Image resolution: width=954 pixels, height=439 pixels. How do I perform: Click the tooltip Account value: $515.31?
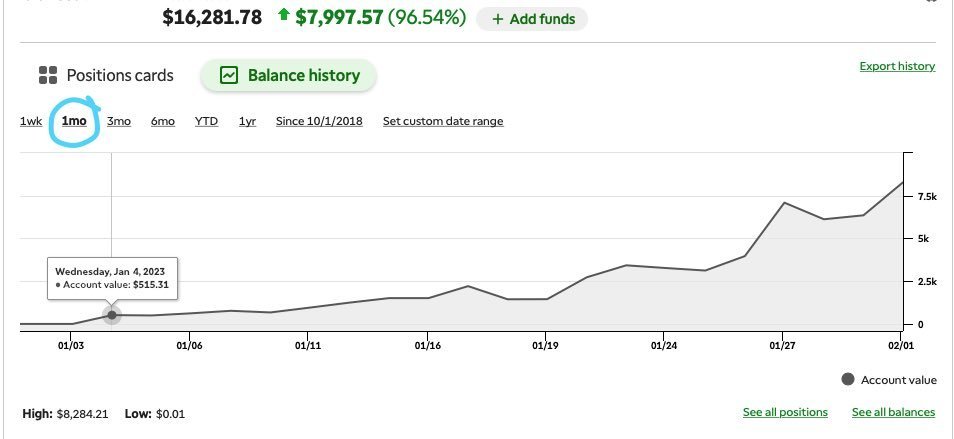(x=112, y=285)
